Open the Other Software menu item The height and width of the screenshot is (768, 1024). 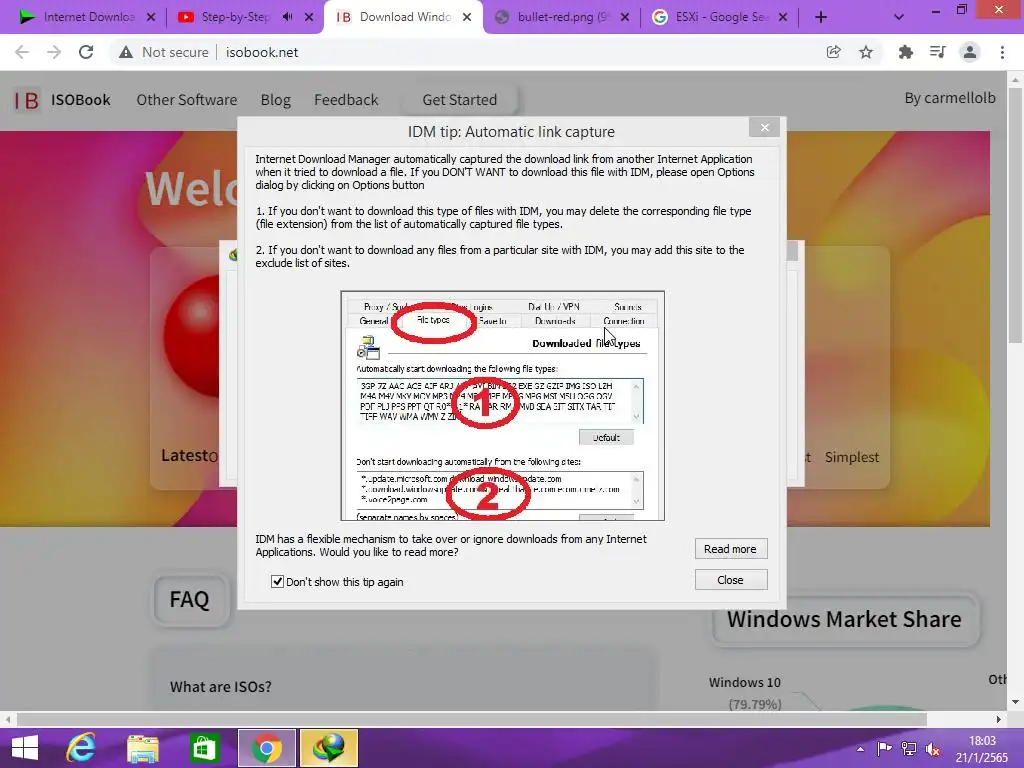(187, 100)
